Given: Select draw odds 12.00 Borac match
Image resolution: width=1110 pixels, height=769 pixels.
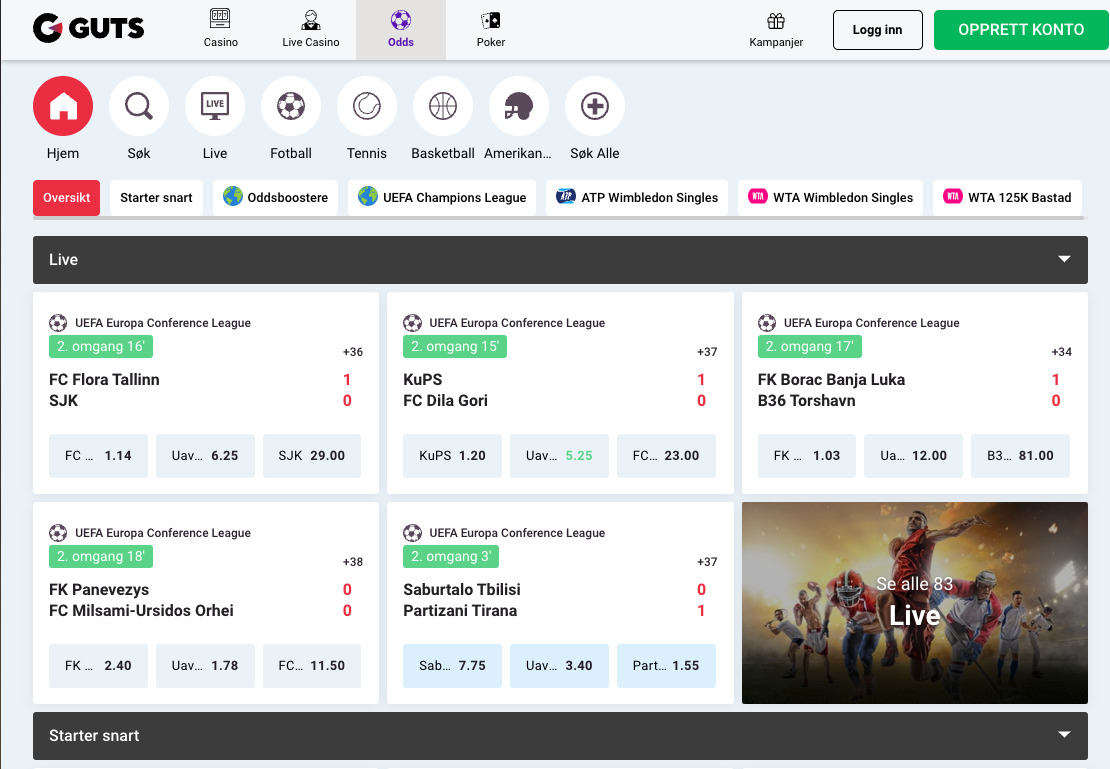Looking at the screenshot, I should pos(914,455).
